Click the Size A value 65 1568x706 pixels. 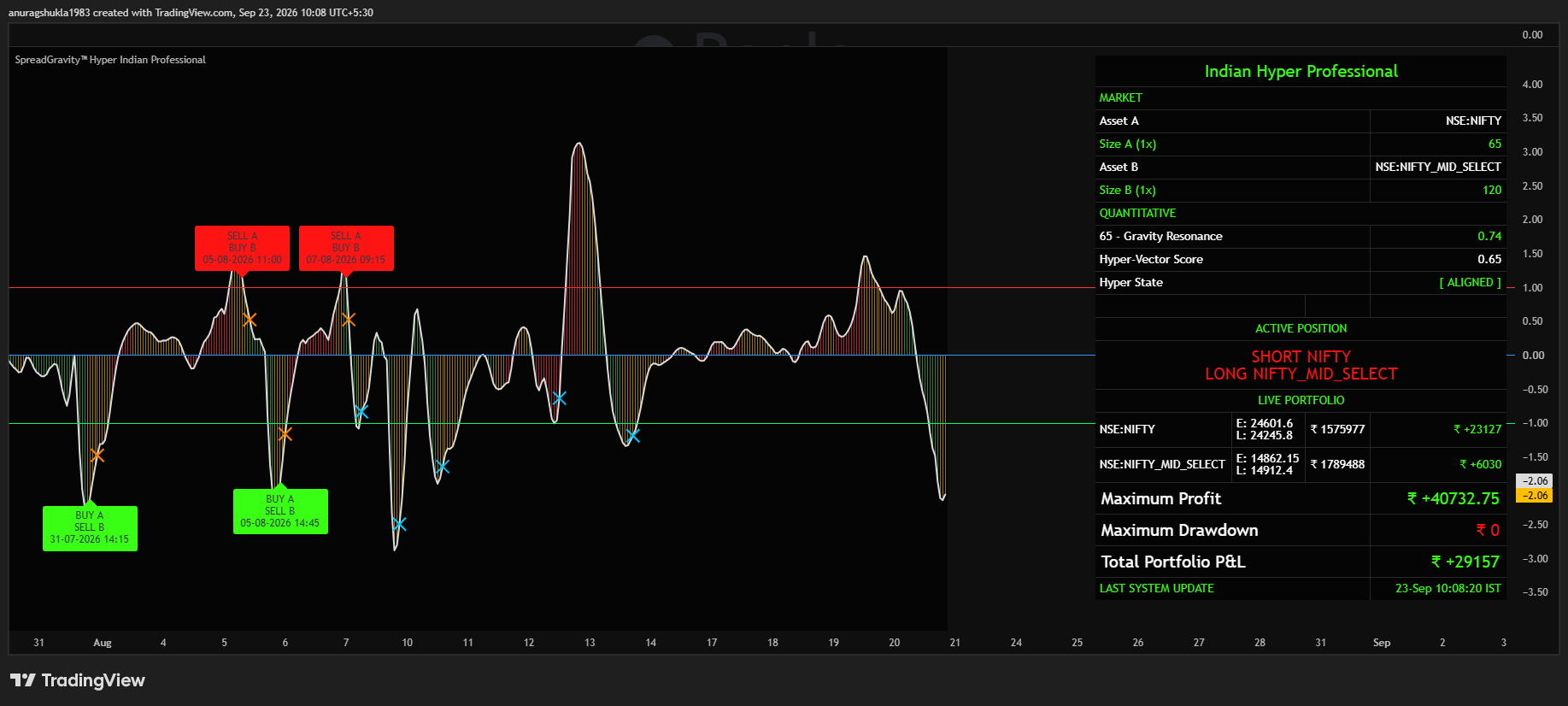pyautogui.click(x=1495, y=144)
